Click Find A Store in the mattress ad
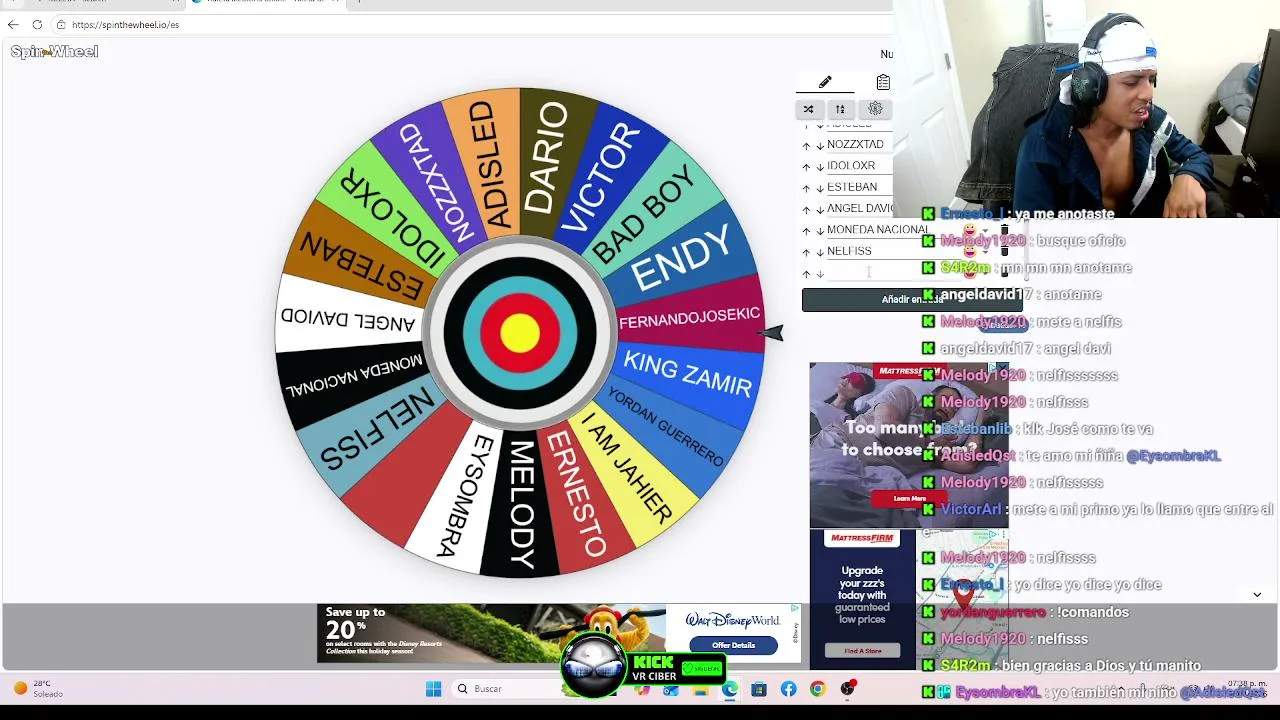This screenshot has width=1280, height=720. pyautogui.click(x=862, y=651)
